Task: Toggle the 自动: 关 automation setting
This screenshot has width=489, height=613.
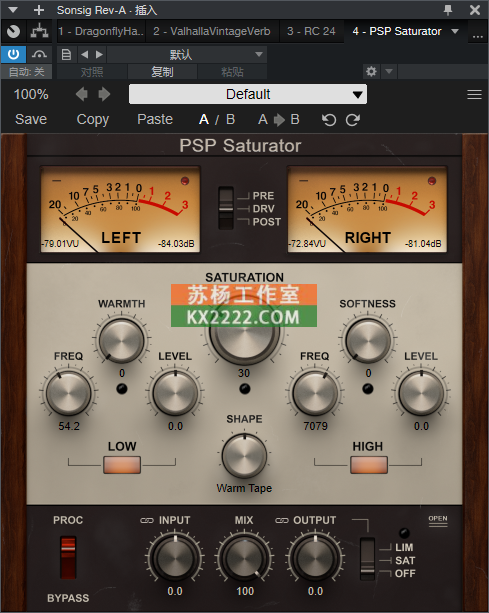Action: (x=27, y=72)
